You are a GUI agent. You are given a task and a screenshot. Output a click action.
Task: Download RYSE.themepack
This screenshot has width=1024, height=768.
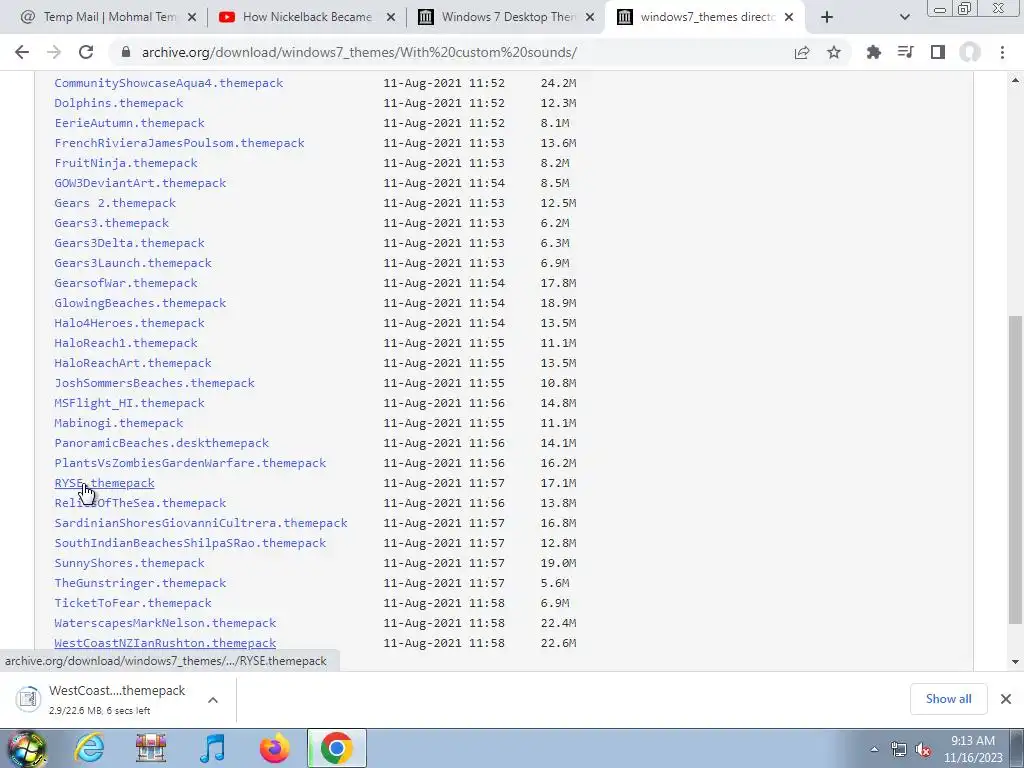tap(104, 483)
